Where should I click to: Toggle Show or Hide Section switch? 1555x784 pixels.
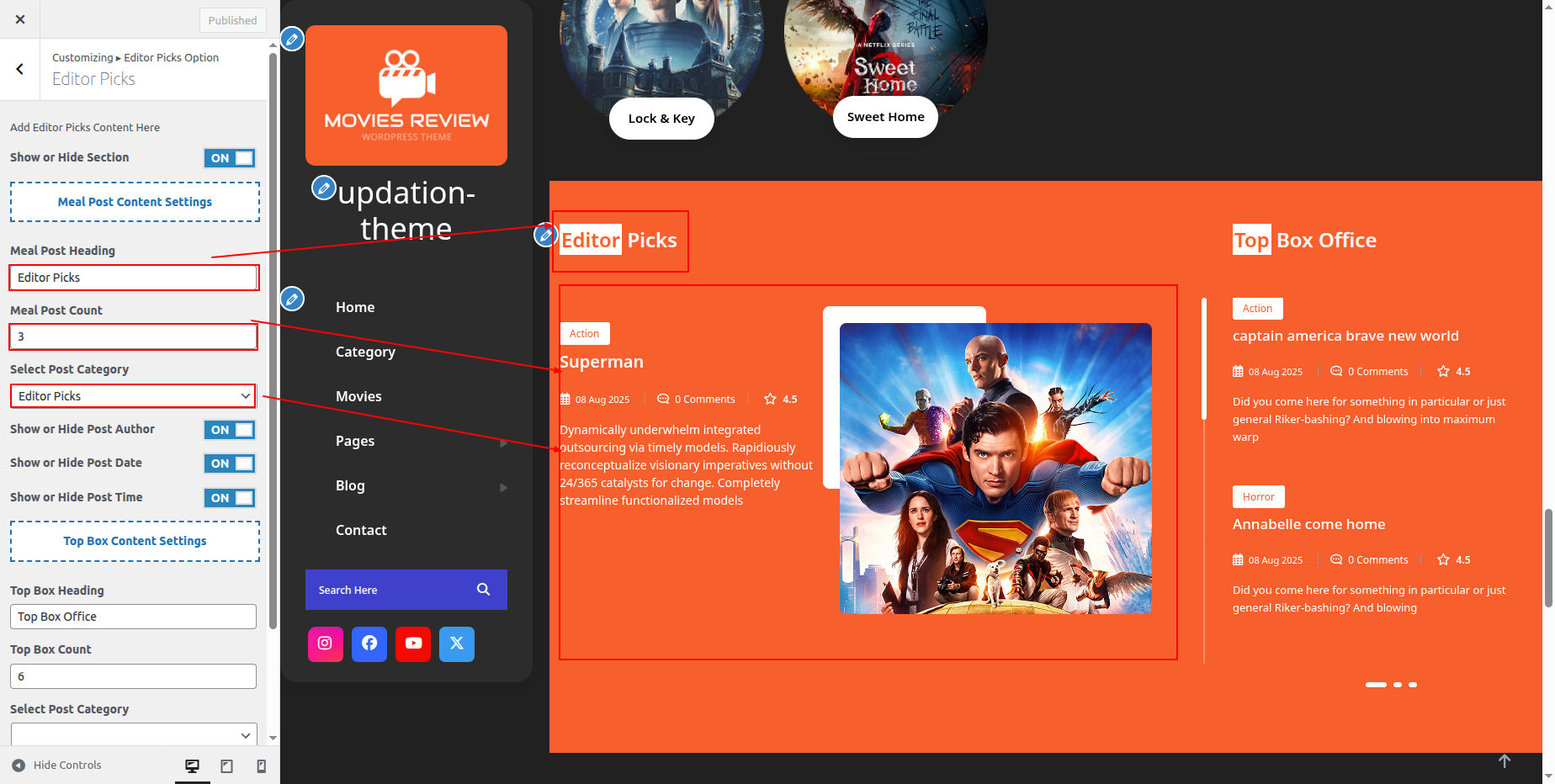point(230,158)
